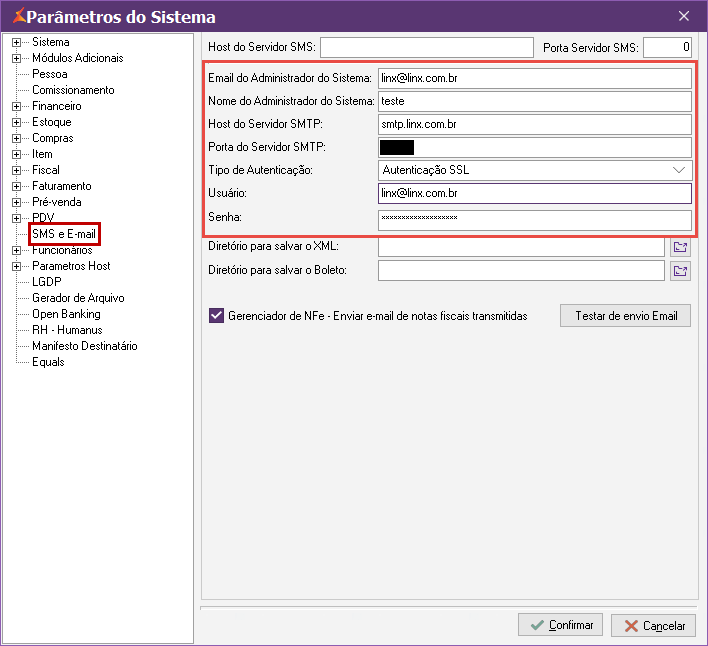Select Manifesto Destinatário tree item

[x=85, y=346]
